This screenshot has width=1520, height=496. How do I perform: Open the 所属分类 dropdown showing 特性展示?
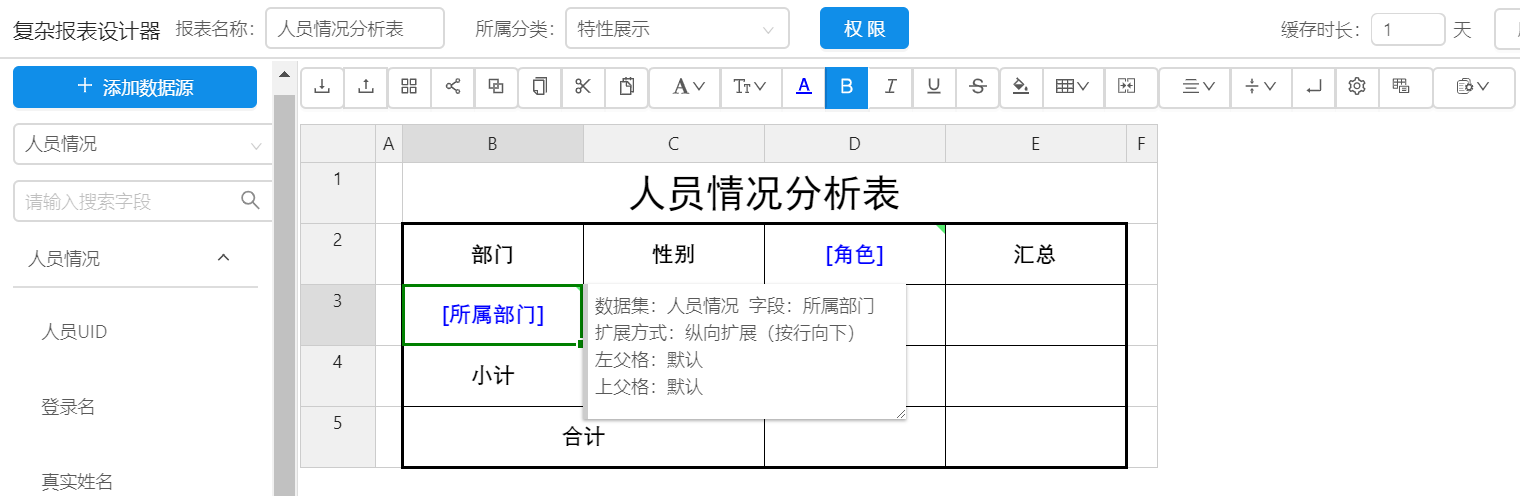[677, 29]
